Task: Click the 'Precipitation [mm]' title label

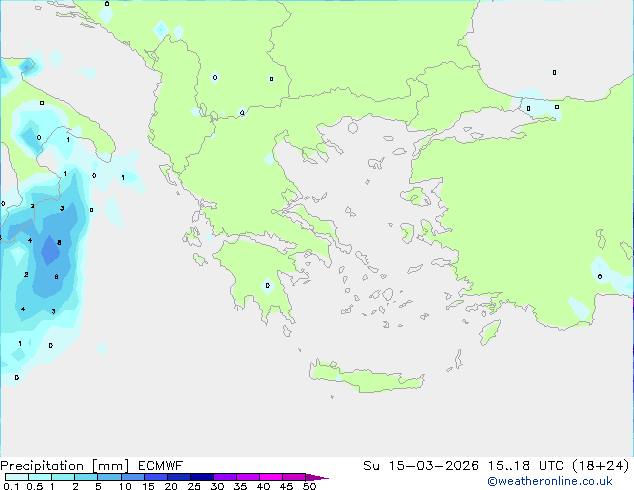Action: tap(65, 466)
